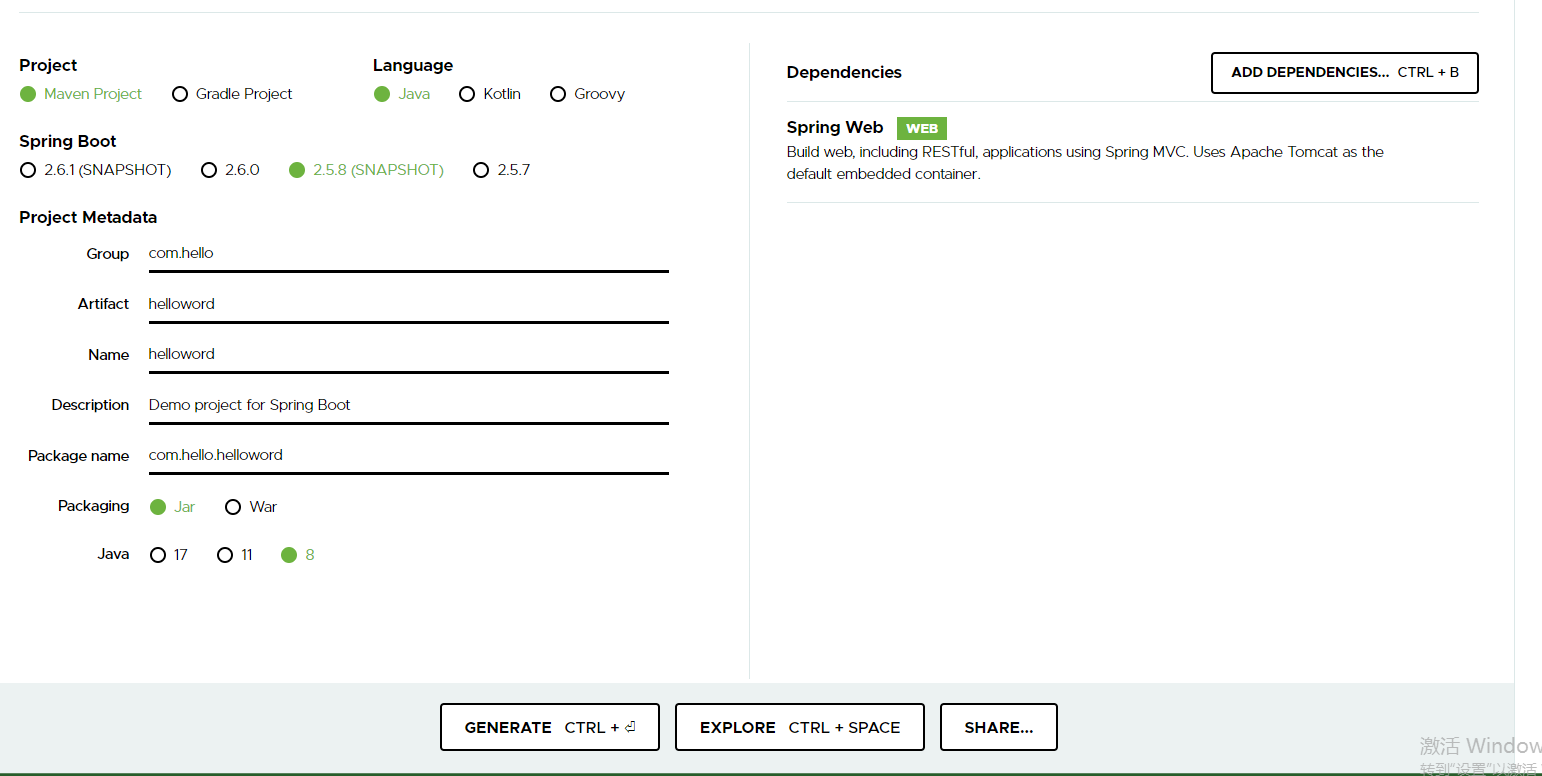
Task: Select Maven Project radio option
Action: tap(81, 94)
